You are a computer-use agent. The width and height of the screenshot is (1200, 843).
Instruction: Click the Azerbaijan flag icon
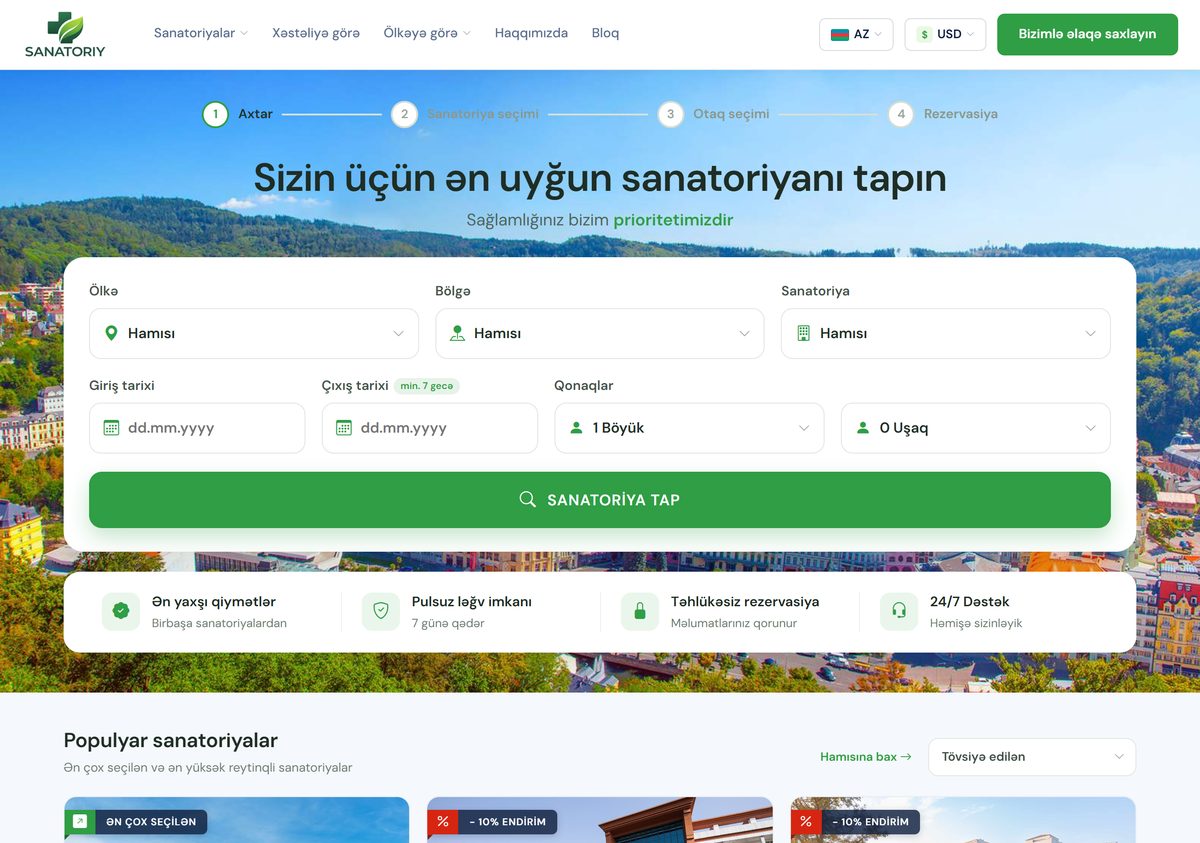pyautogui.click(x=839, y=34)
